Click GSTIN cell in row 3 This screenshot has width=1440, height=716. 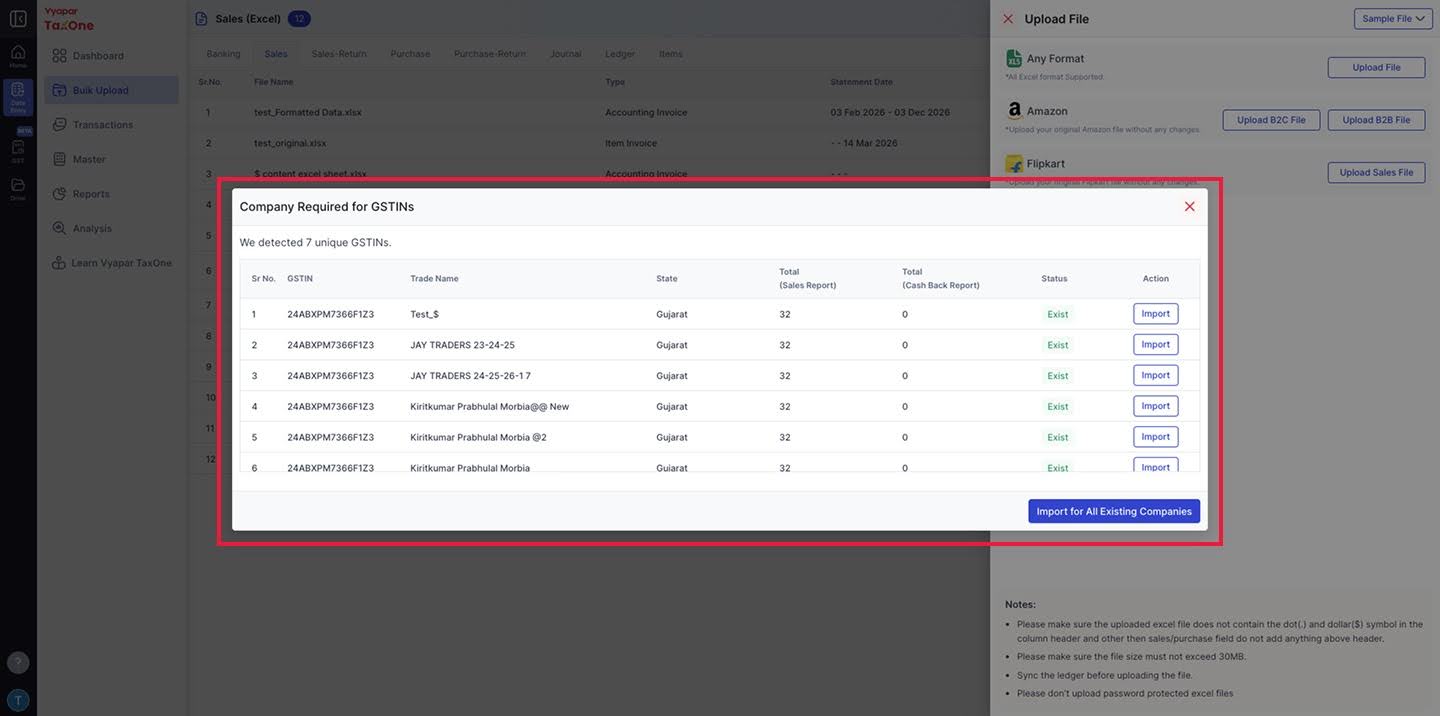pos(330,376)
